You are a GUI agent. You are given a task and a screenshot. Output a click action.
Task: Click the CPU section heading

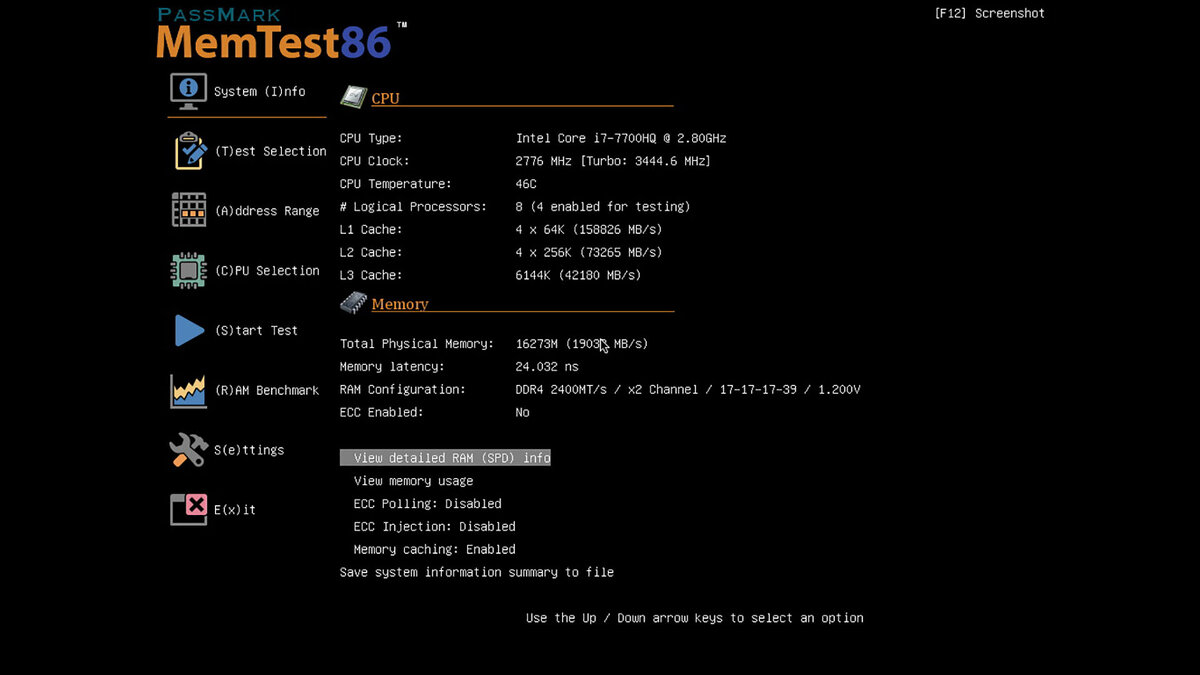[385, 98]
